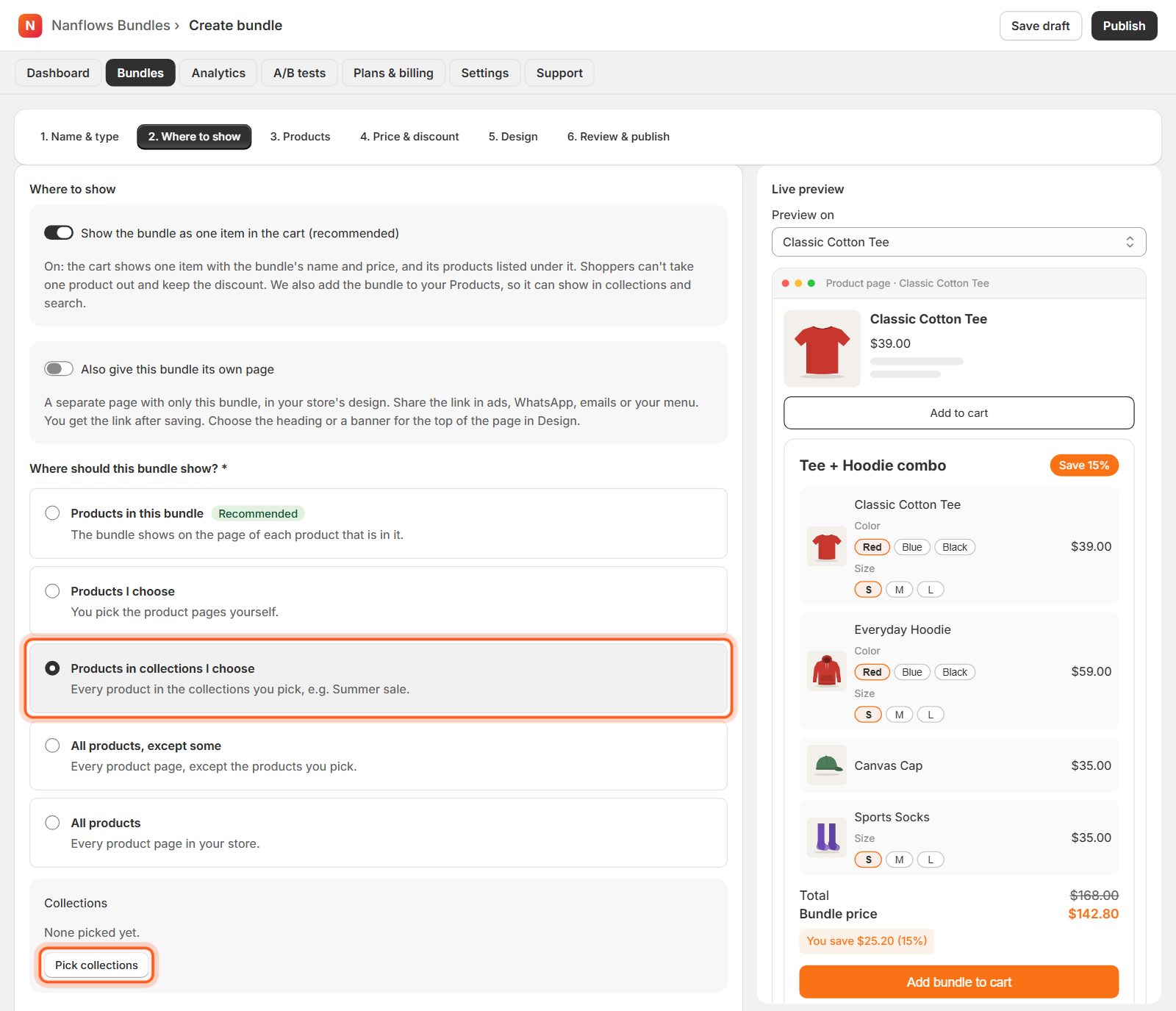The height and width of the screenshot is (1011, 1176).
Task: Click the Everyday Hoodie red hoodie icon
Action: pyautogui.click(x=827, y=671)
